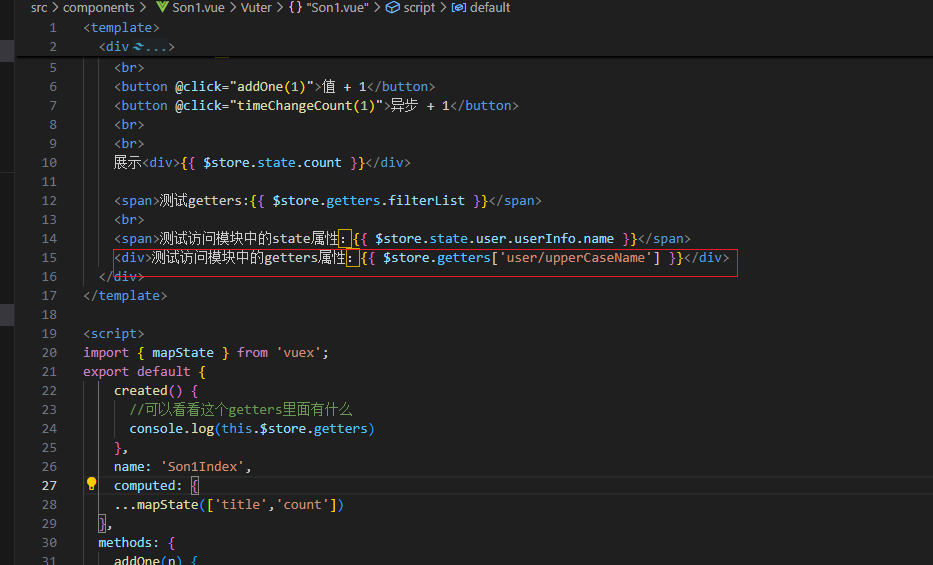
Task: Click closing template tag on line 17
Action: click(125, 296)
